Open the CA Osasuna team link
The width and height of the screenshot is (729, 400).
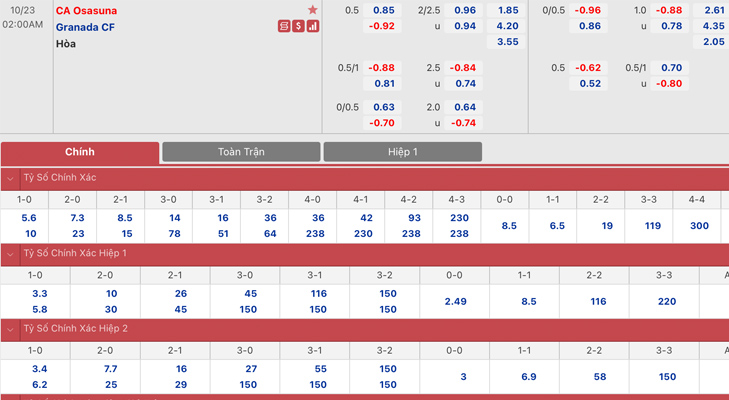pos(86,10)
